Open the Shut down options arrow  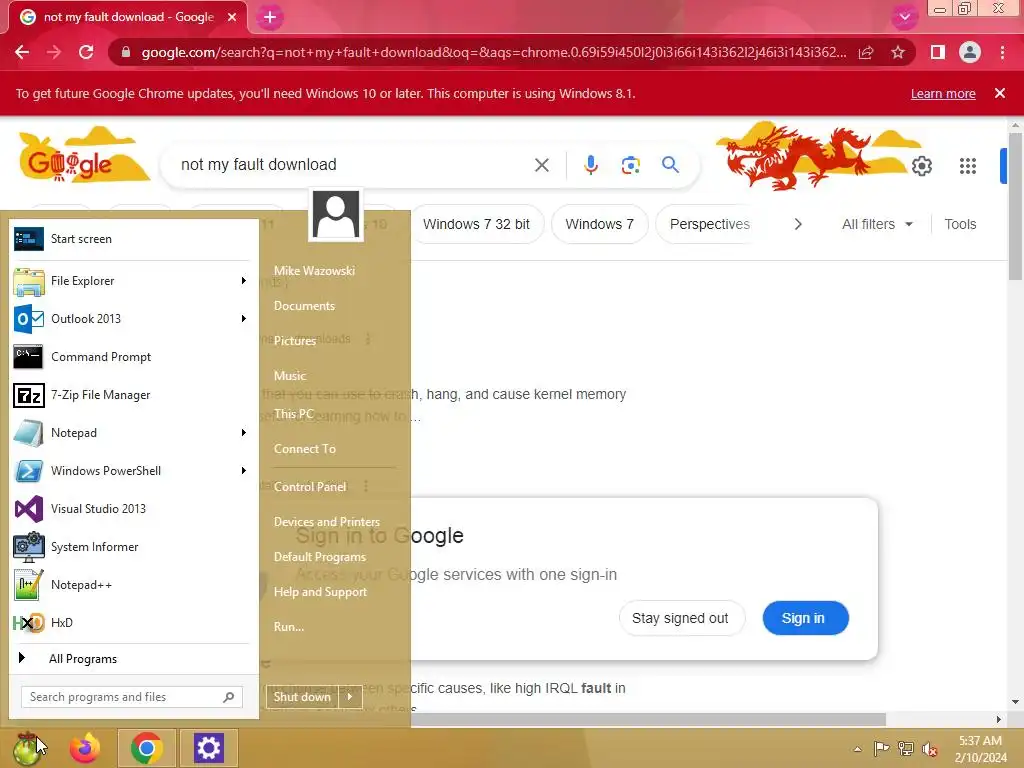click(351, 697)
